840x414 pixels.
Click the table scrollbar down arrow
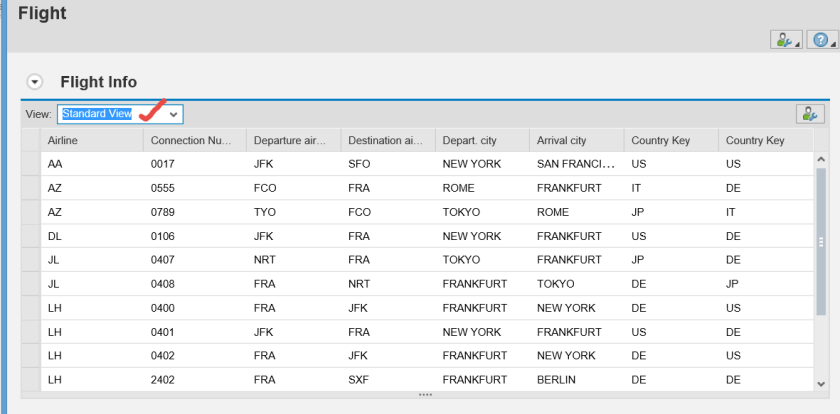[821, 383]
